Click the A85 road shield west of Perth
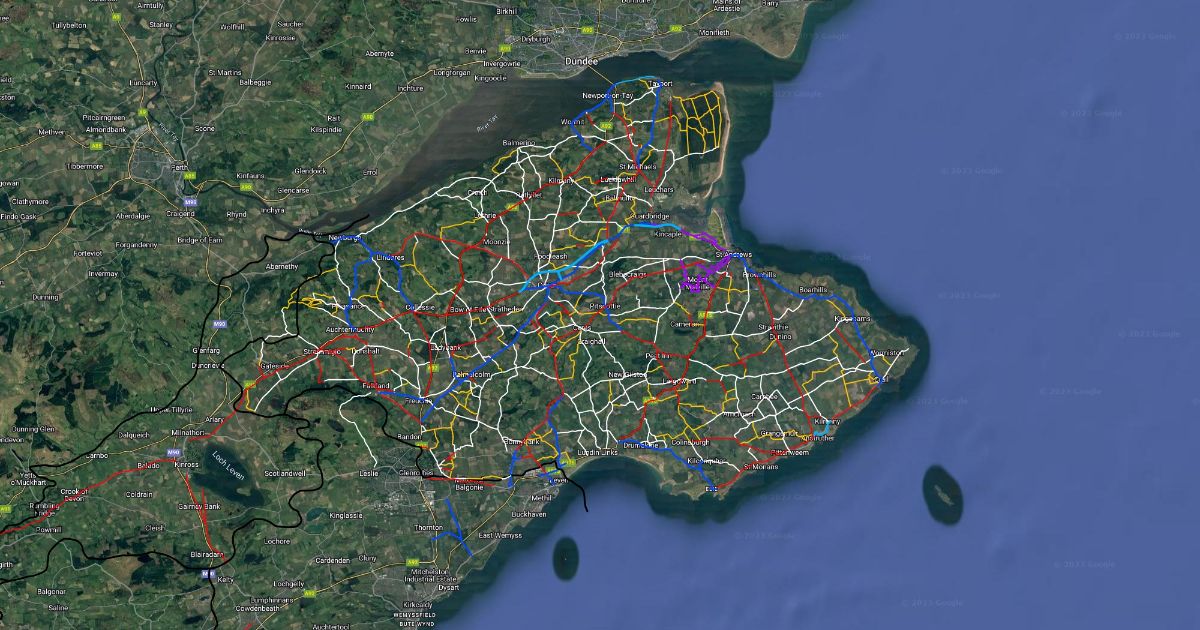 click(x=96, y=146)
